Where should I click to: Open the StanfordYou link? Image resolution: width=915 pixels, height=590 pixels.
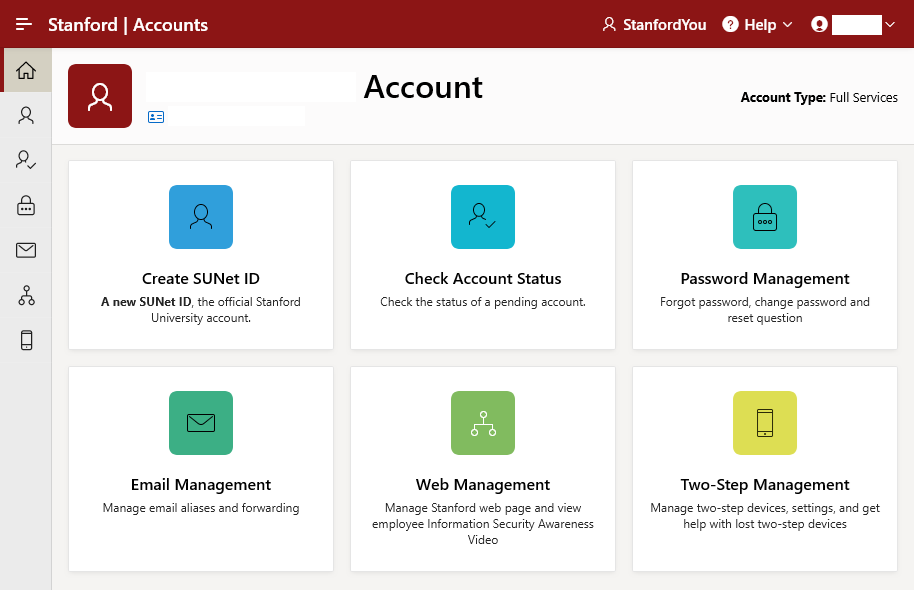coord(664,25)
